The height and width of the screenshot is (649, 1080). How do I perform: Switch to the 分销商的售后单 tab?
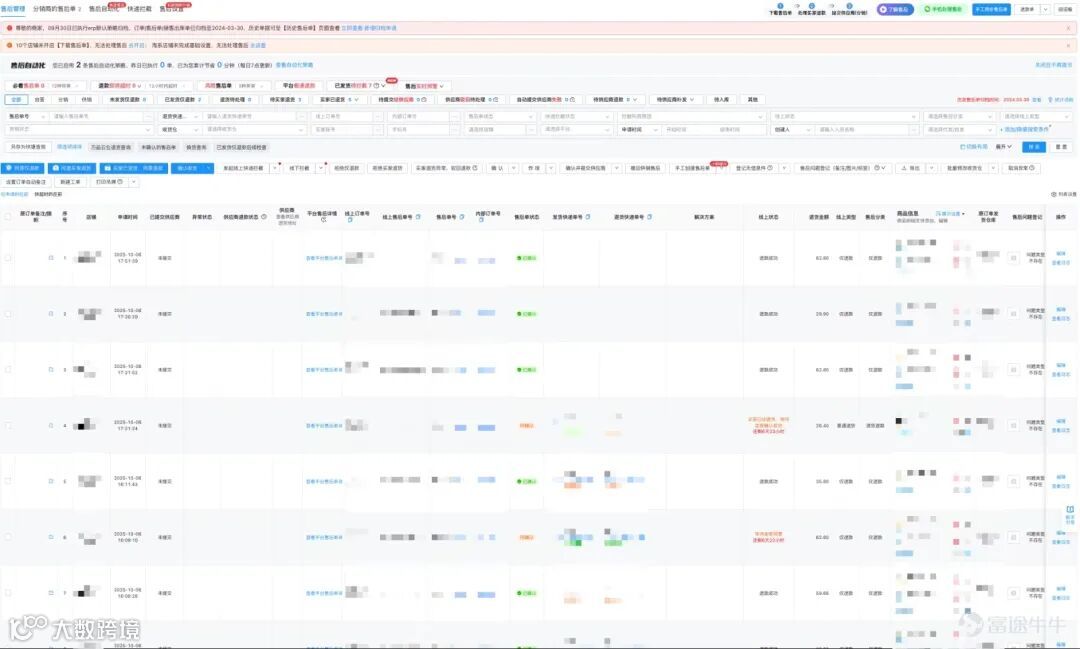pos(57,9)
